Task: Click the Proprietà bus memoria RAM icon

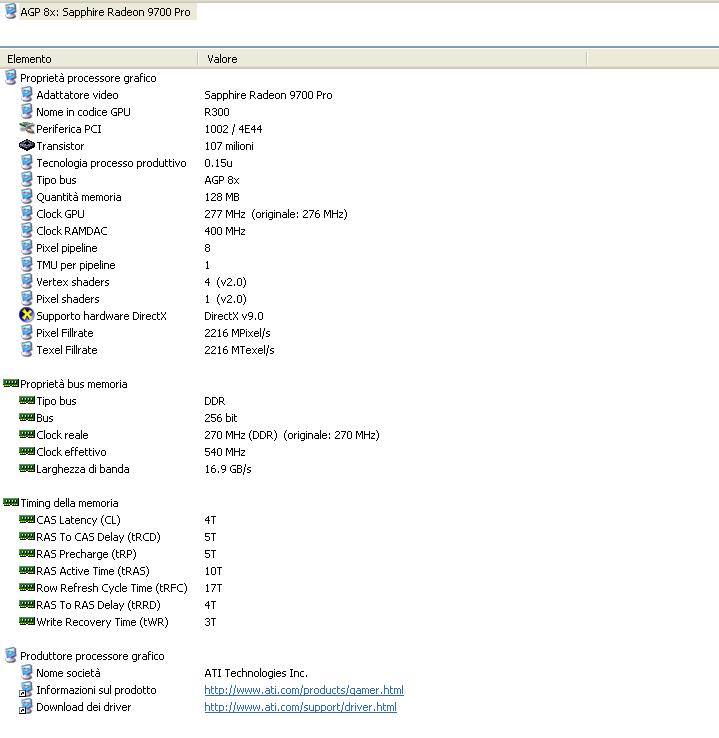Action: (11, 383)
